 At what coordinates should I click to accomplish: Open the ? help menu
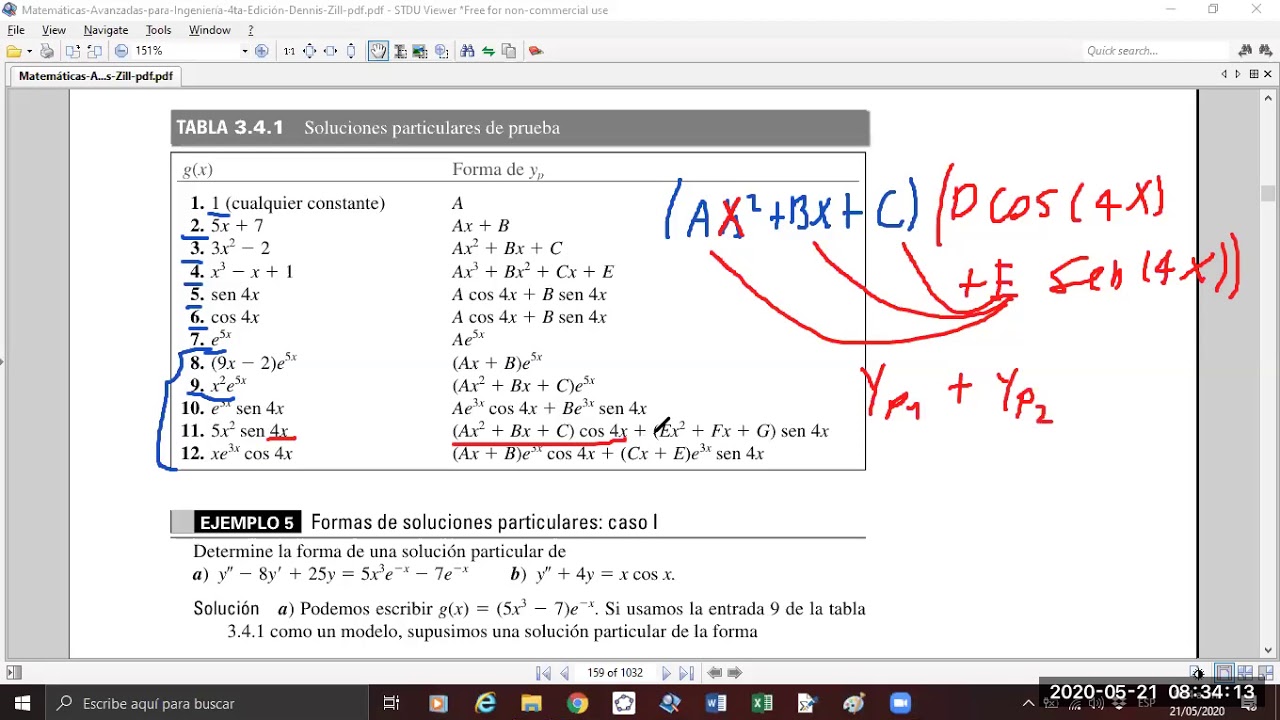coord(251,30)
